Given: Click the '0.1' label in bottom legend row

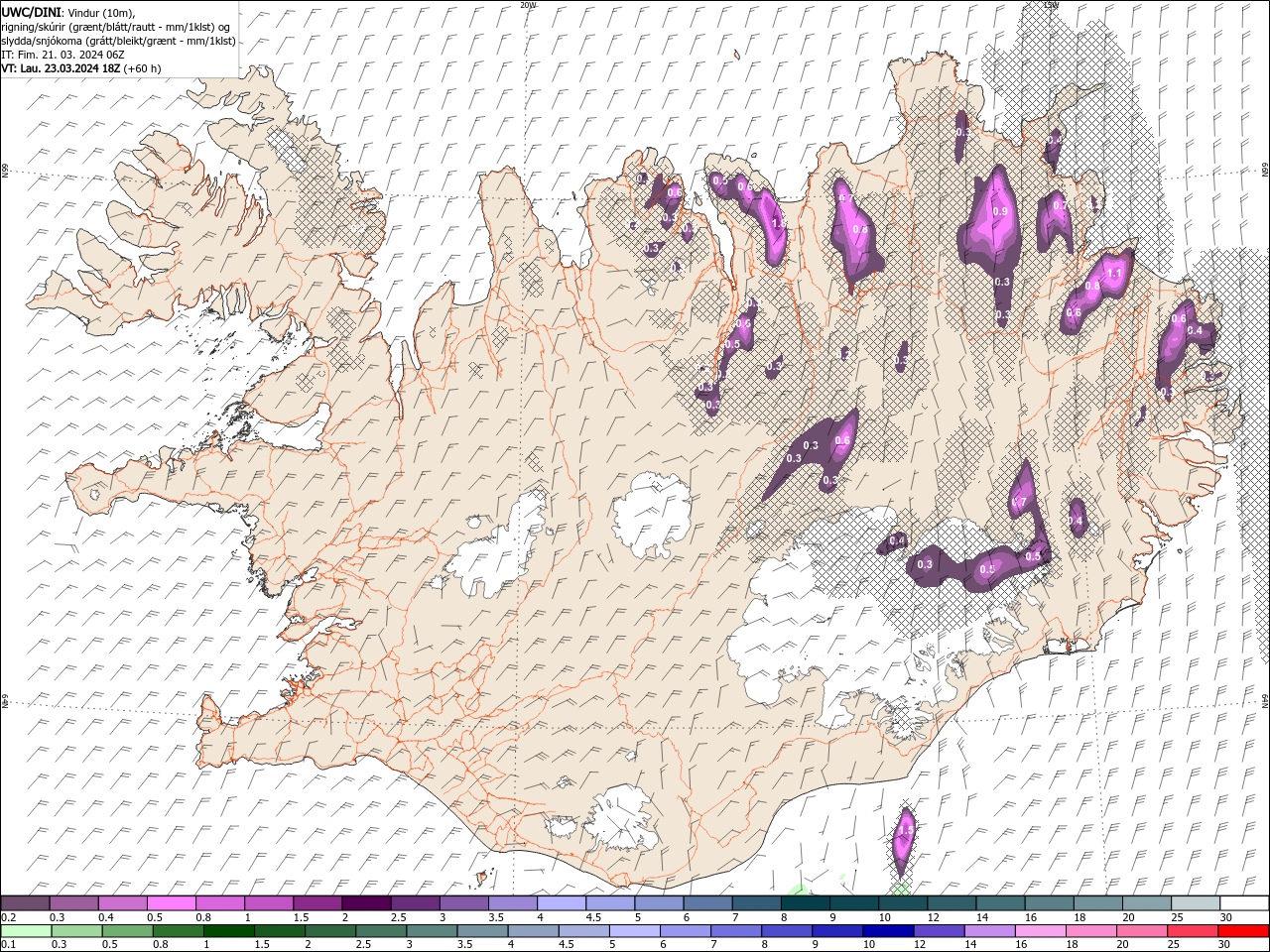Looking at the screenshot, I should click(x=8, y=945).
